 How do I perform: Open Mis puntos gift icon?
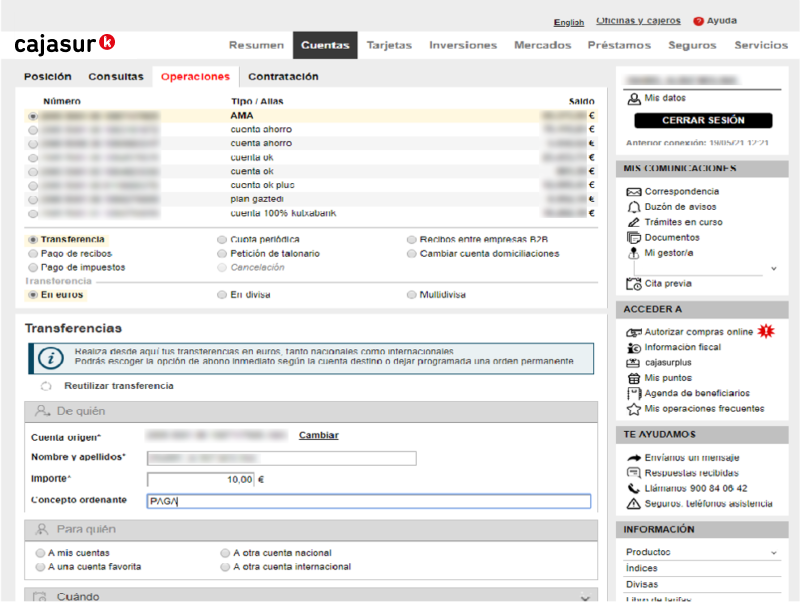(x=633, y=378)
